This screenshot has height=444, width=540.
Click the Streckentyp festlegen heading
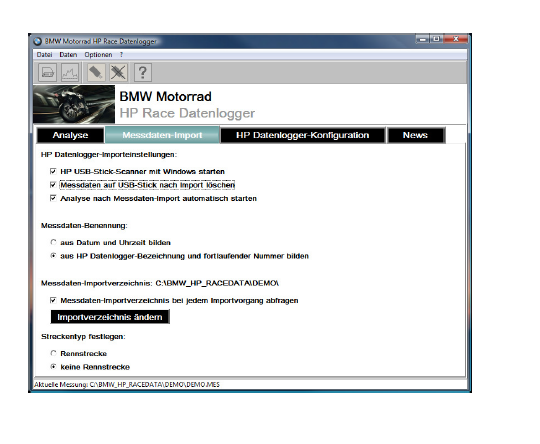pos(83,337)
